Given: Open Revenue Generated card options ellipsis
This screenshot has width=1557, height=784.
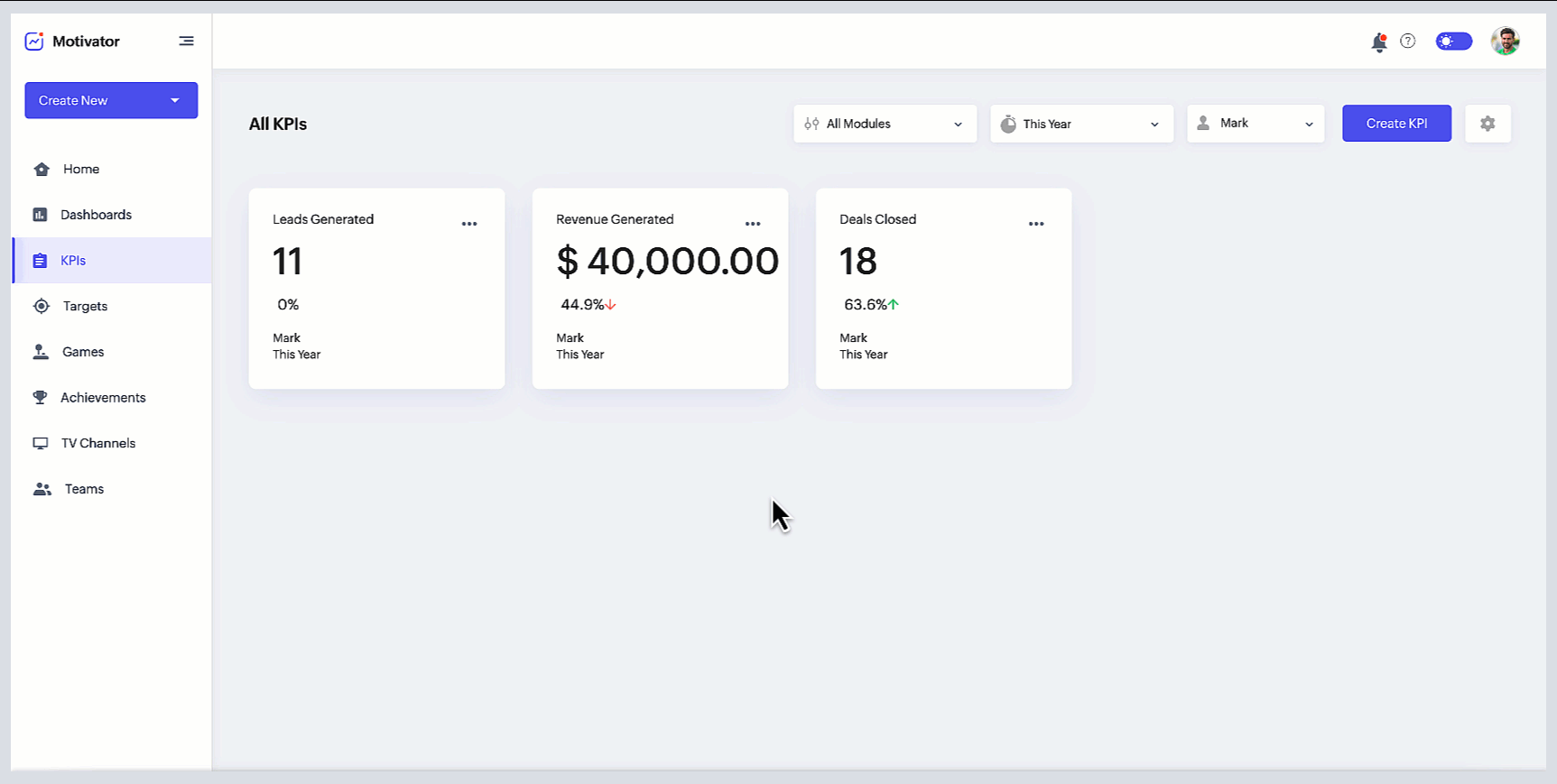Looking at the screenshot, I should click(753, 224).
